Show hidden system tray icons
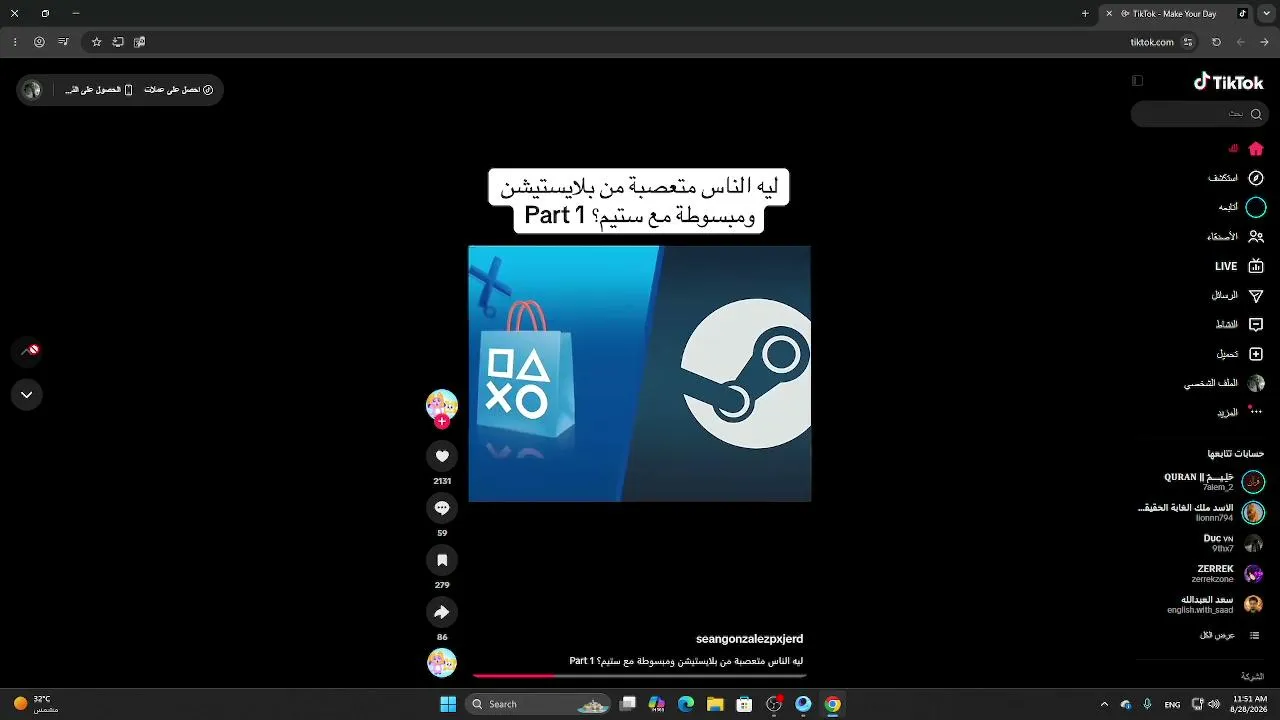Viewport: 1280px width, 720px height. coord(1104,704)
